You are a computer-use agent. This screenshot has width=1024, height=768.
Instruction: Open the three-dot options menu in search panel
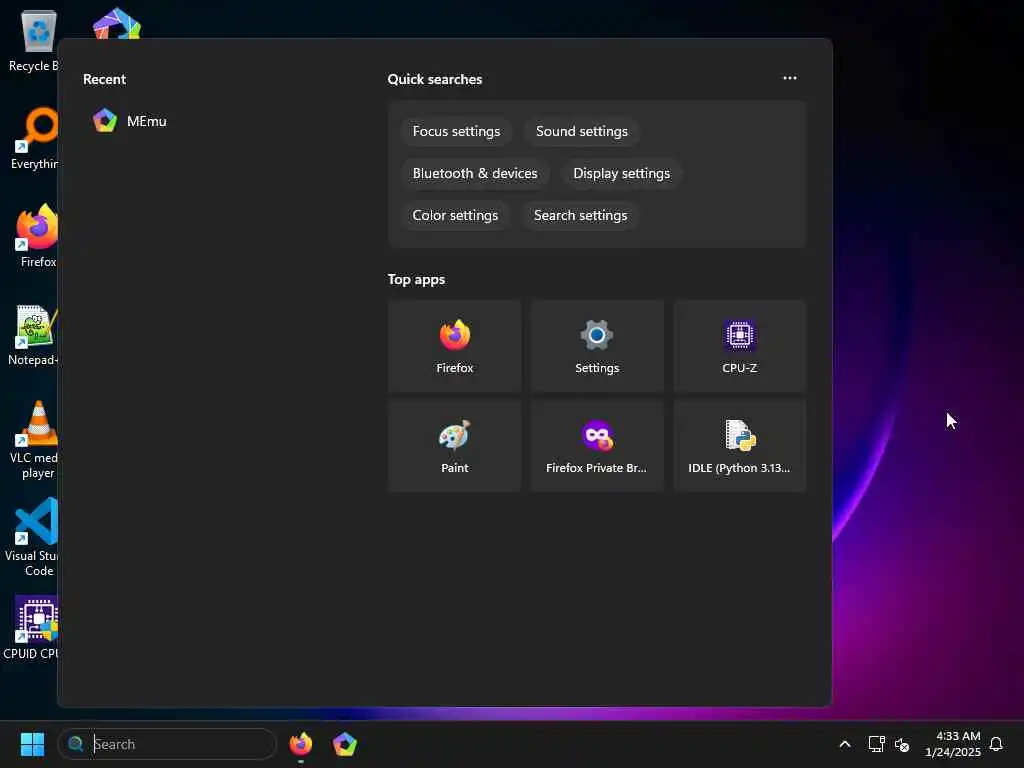coord(790,78)
